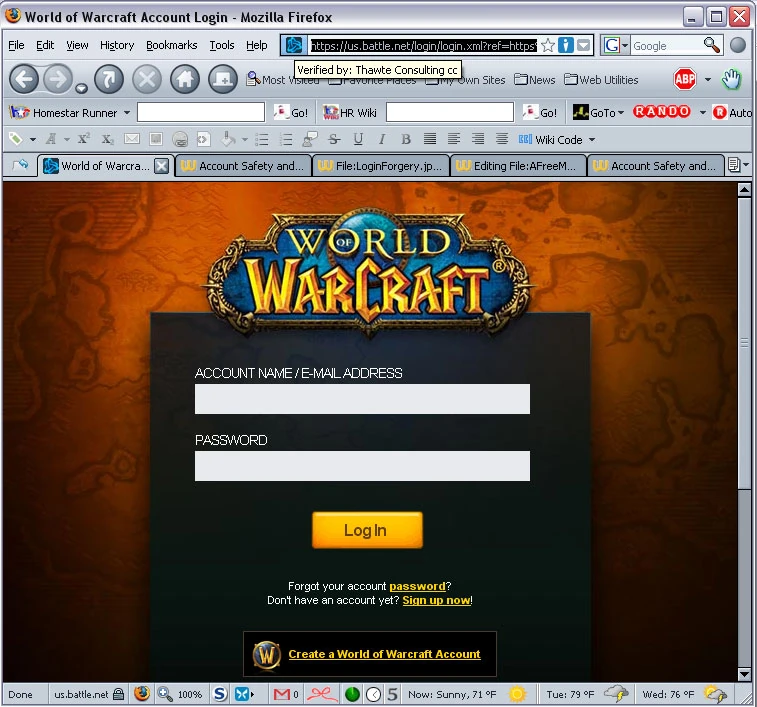The image size is (757, 707).
Task: Open a new tab with toolbar button
Action: coord(223,79)
